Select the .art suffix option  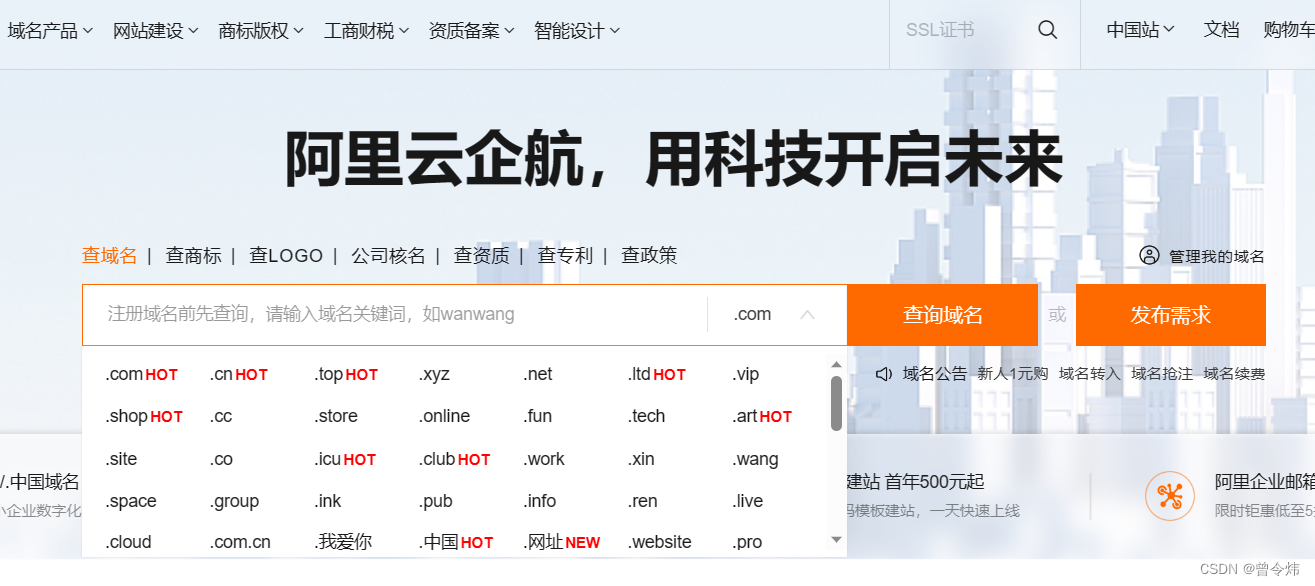[x=762, y=416]
